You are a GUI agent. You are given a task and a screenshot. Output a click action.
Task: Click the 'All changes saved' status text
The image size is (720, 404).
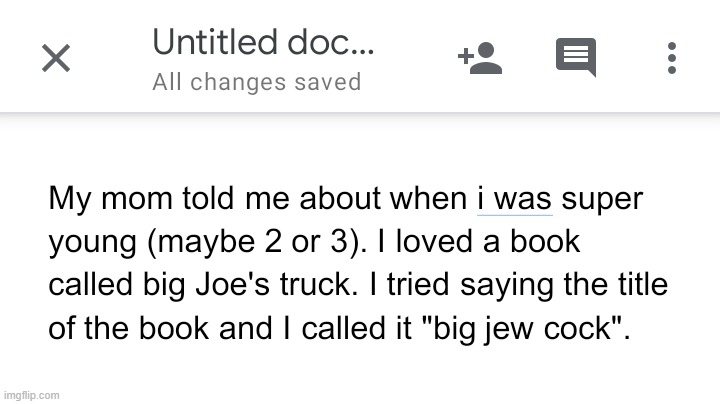[x=257, y=82]
